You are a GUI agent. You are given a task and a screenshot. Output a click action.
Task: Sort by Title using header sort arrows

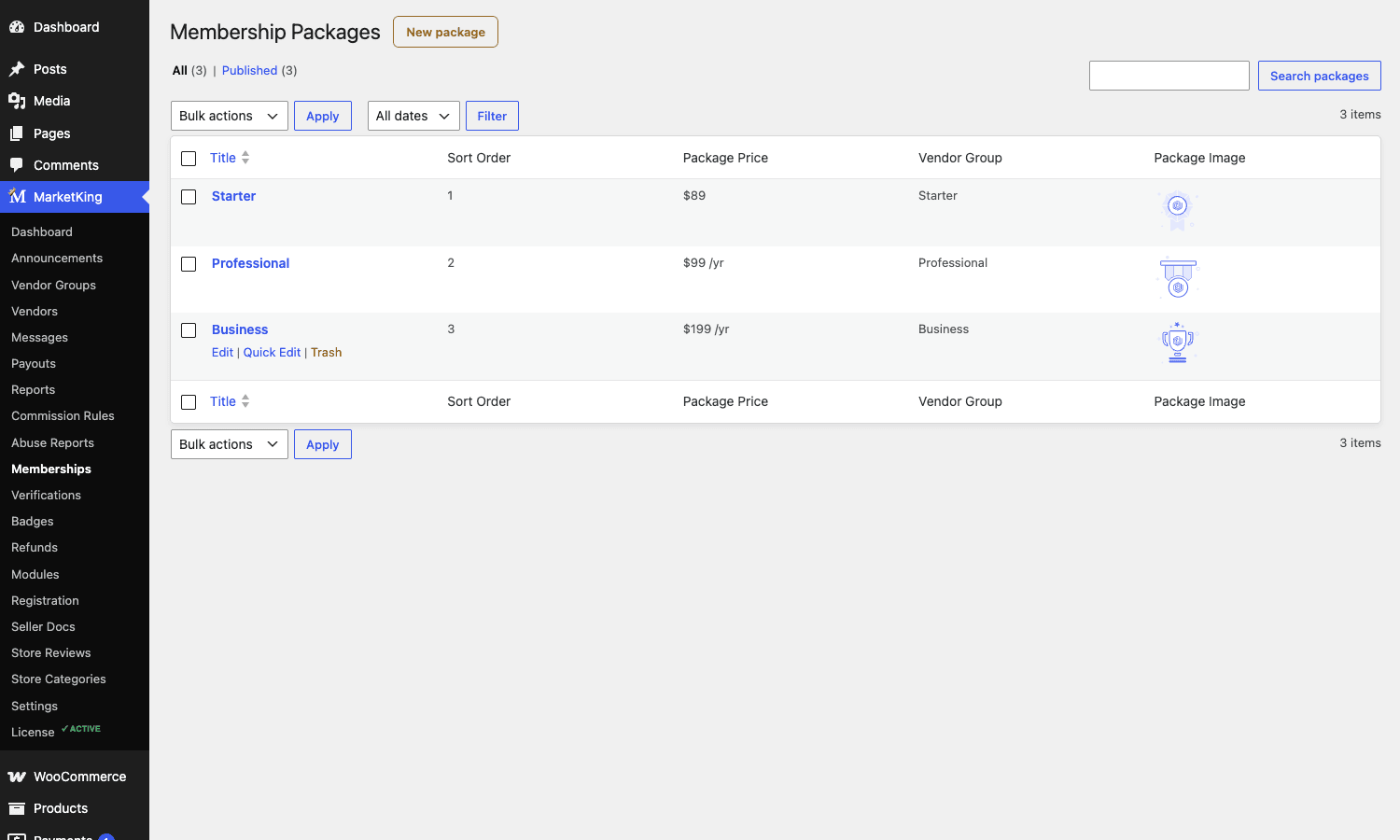point(245,158)
